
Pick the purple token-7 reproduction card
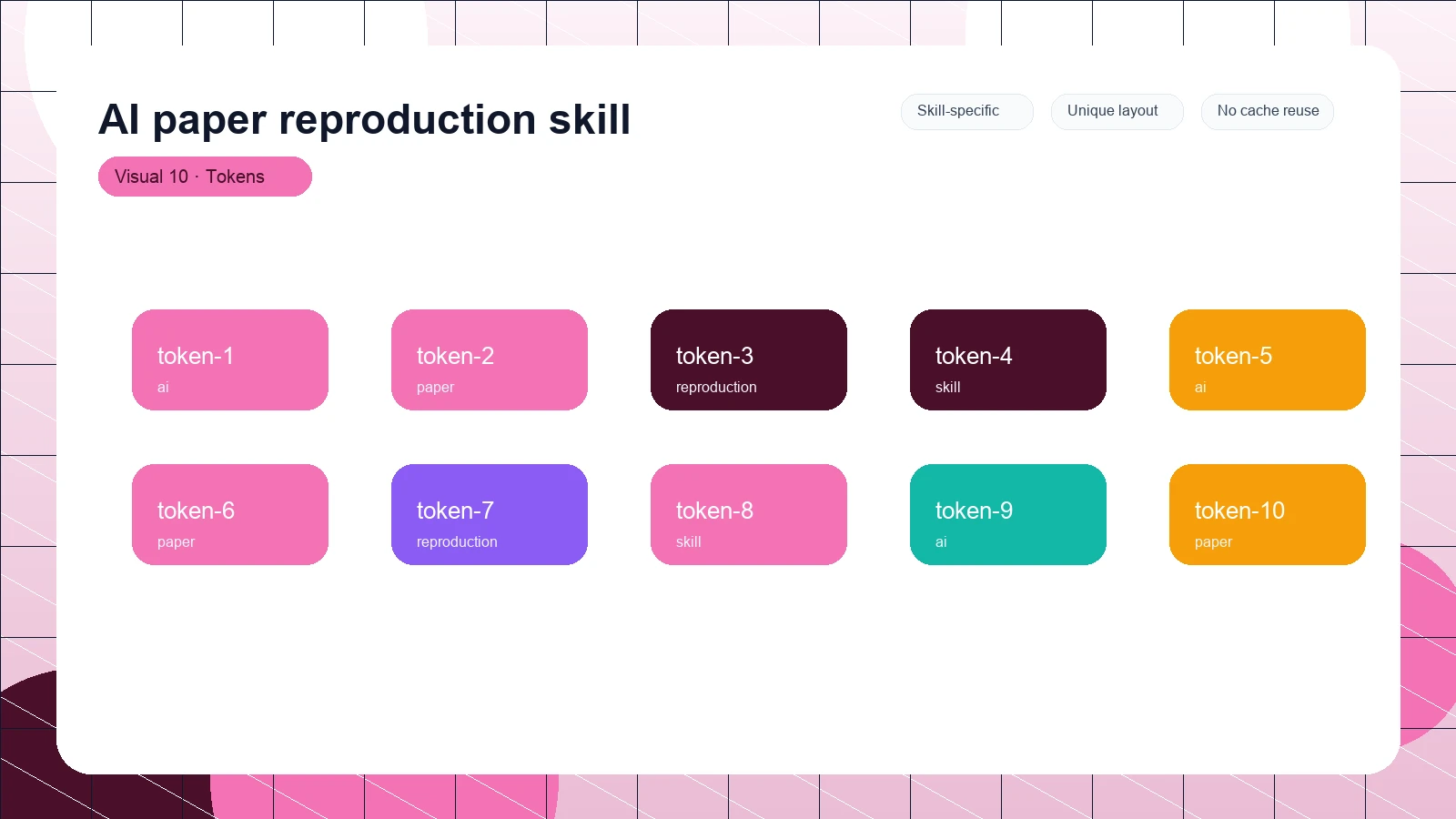[490, 514]
